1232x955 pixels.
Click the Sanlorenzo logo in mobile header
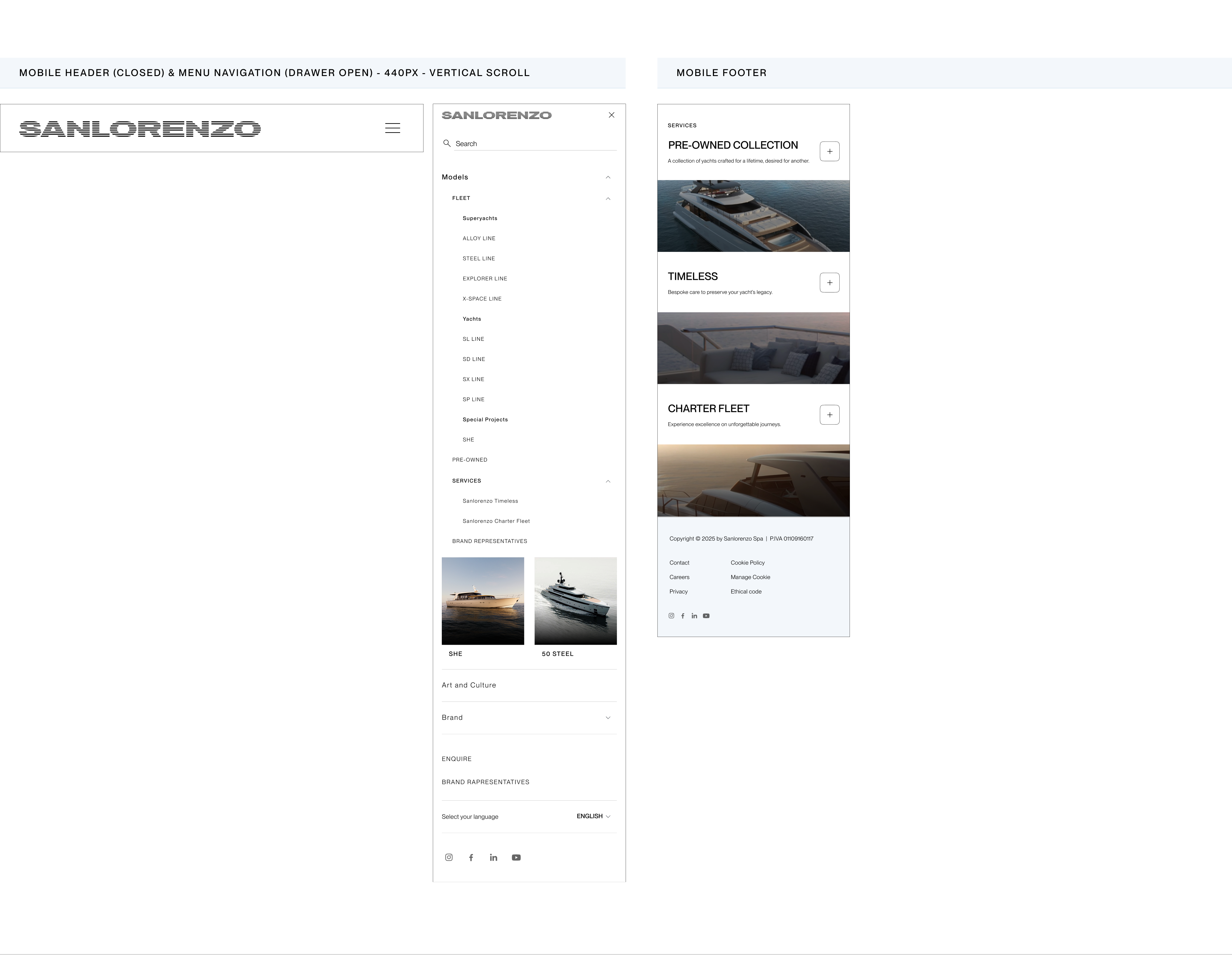pos(140,129)
